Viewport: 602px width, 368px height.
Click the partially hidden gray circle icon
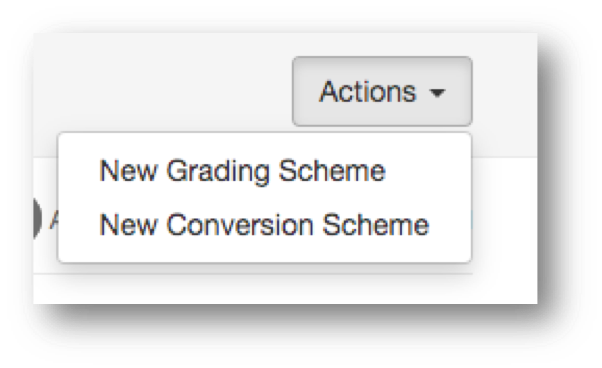click(x=38, y=219)
